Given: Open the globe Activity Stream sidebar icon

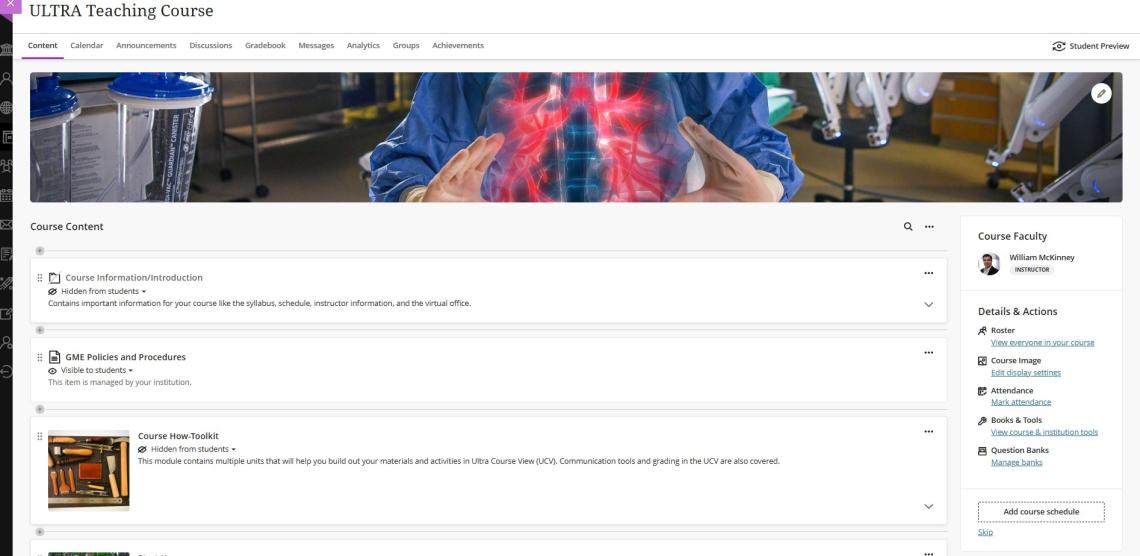Looking at the screenshot, I should (x=7, y=108).
